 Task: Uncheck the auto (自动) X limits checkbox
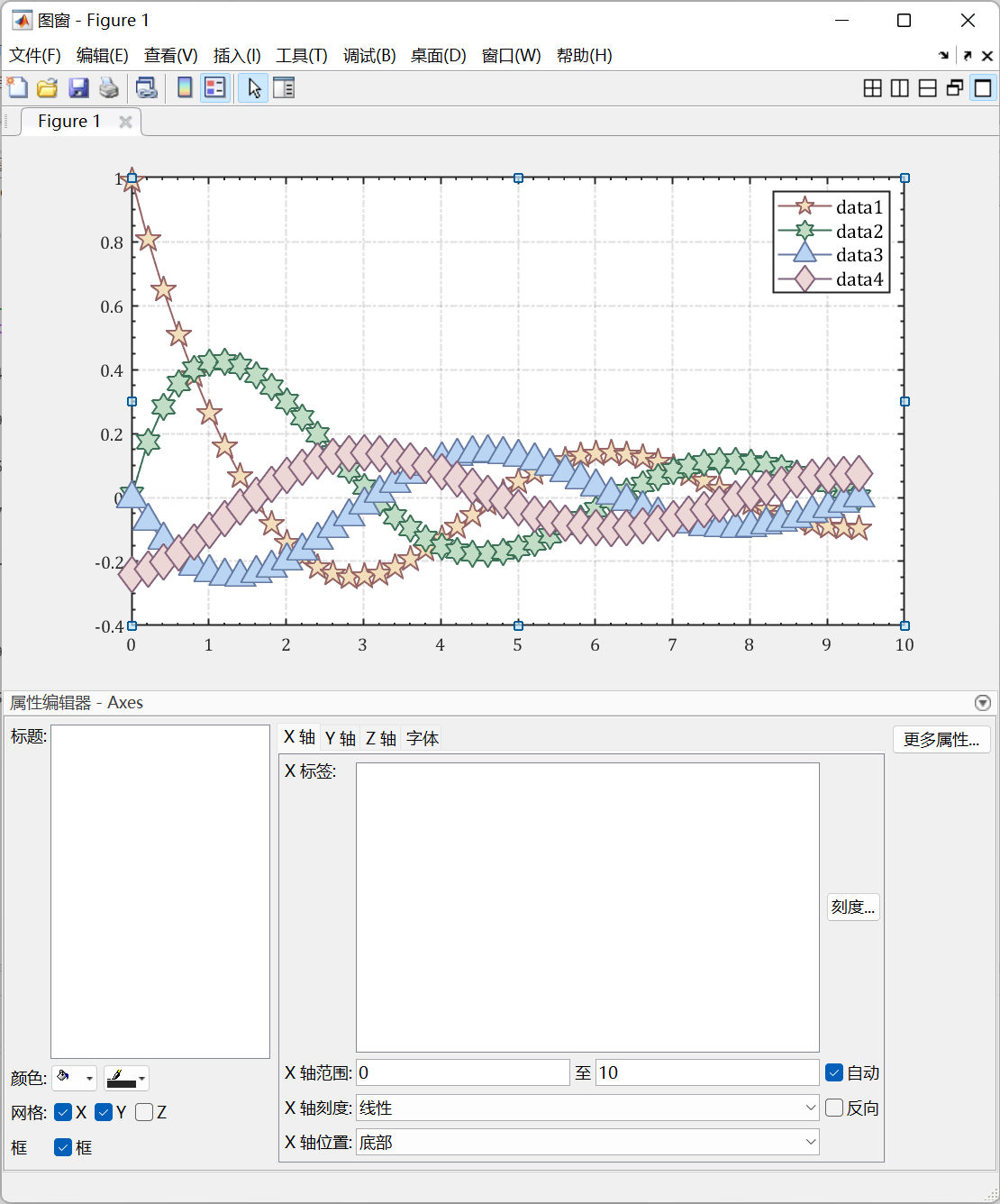[834, 1072]
